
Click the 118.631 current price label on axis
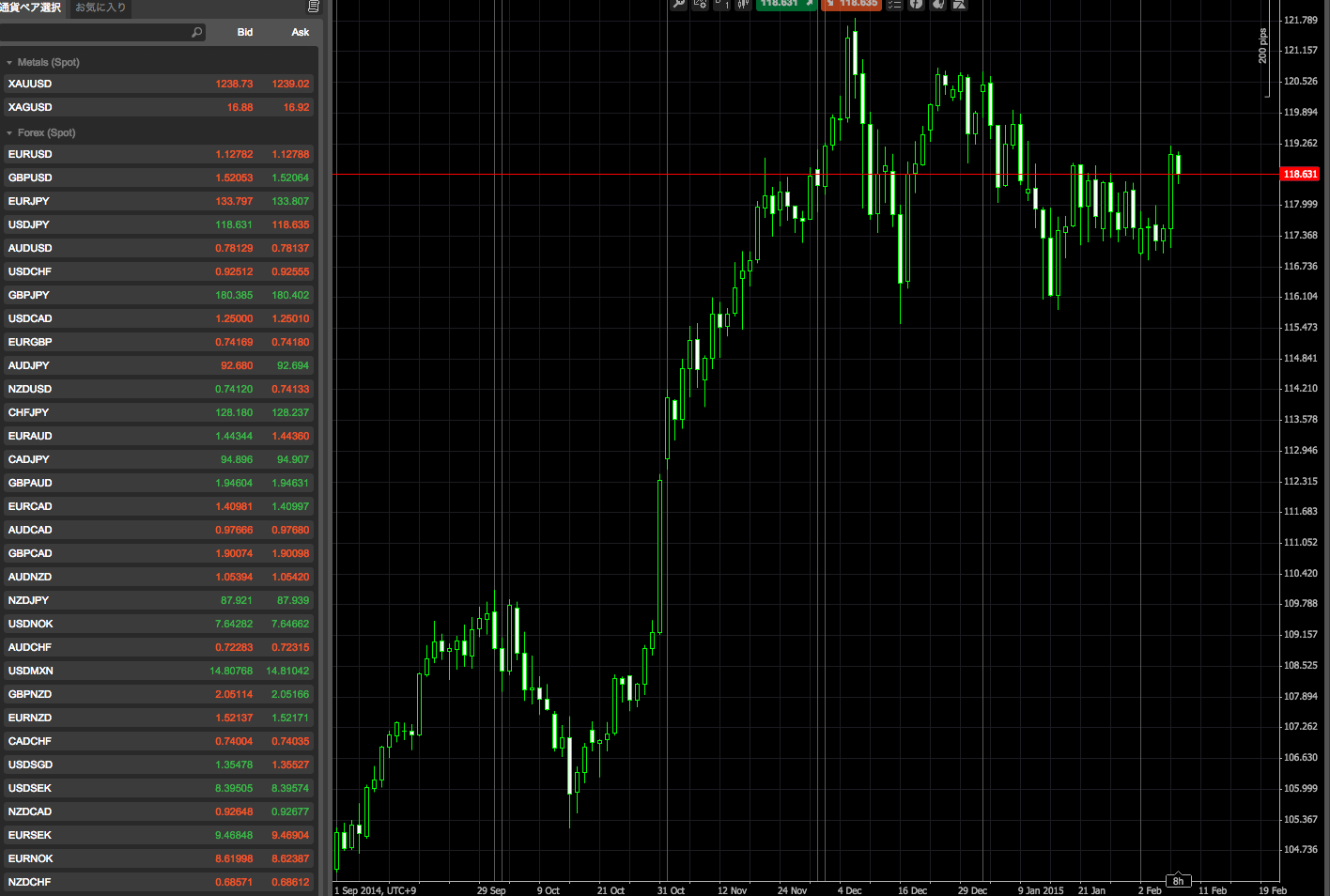pyautogui.click(x=1300, y=174)
